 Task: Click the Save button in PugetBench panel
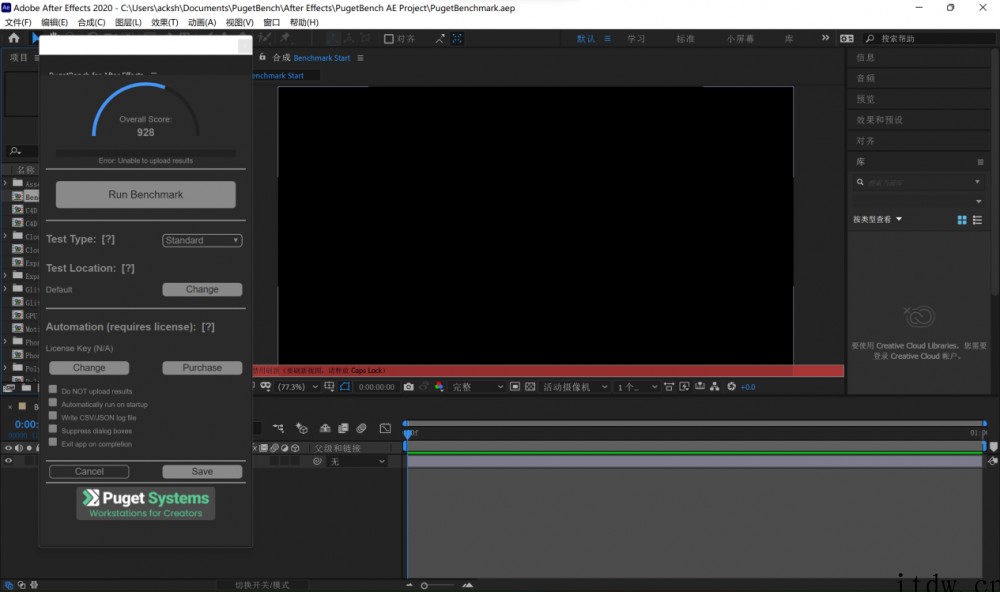coord(202,471)
